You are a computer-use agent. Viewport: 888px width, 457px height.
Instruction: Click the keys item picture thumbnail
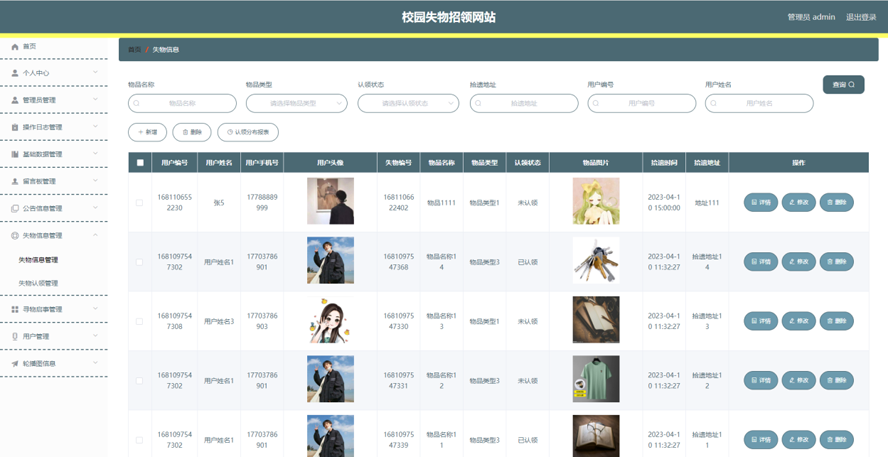point(595,261)
